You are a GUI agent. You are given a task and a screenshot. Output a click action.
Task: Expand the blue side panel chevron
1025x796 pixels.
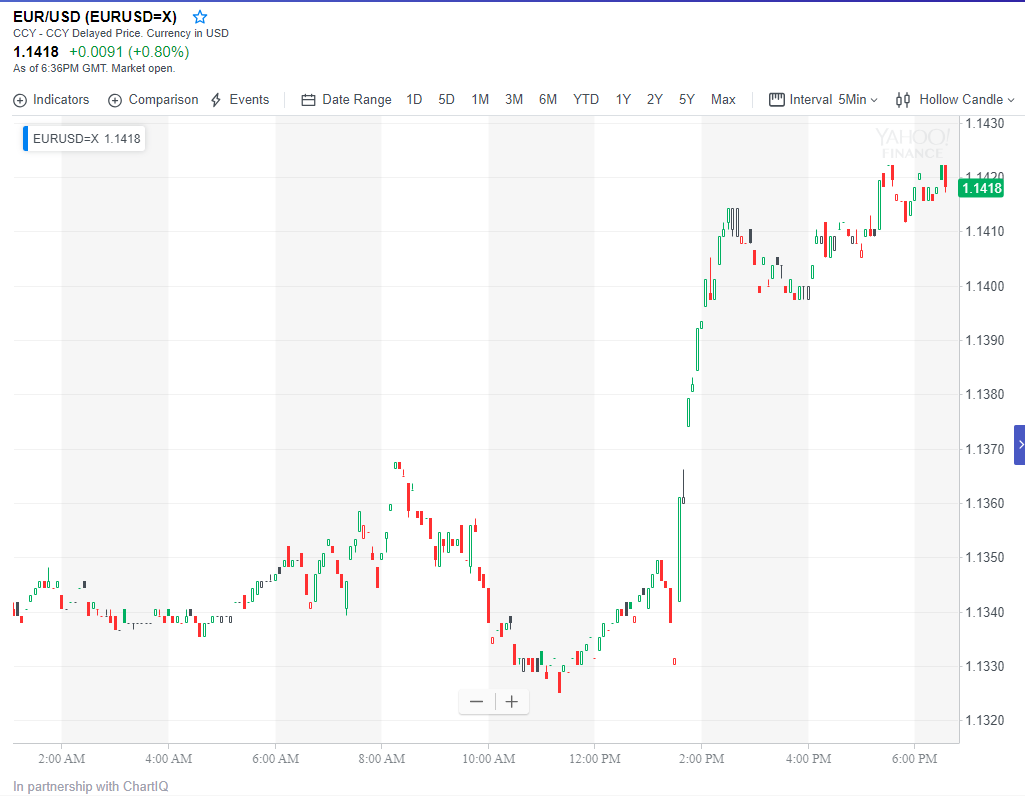(x=1020, y=444)
